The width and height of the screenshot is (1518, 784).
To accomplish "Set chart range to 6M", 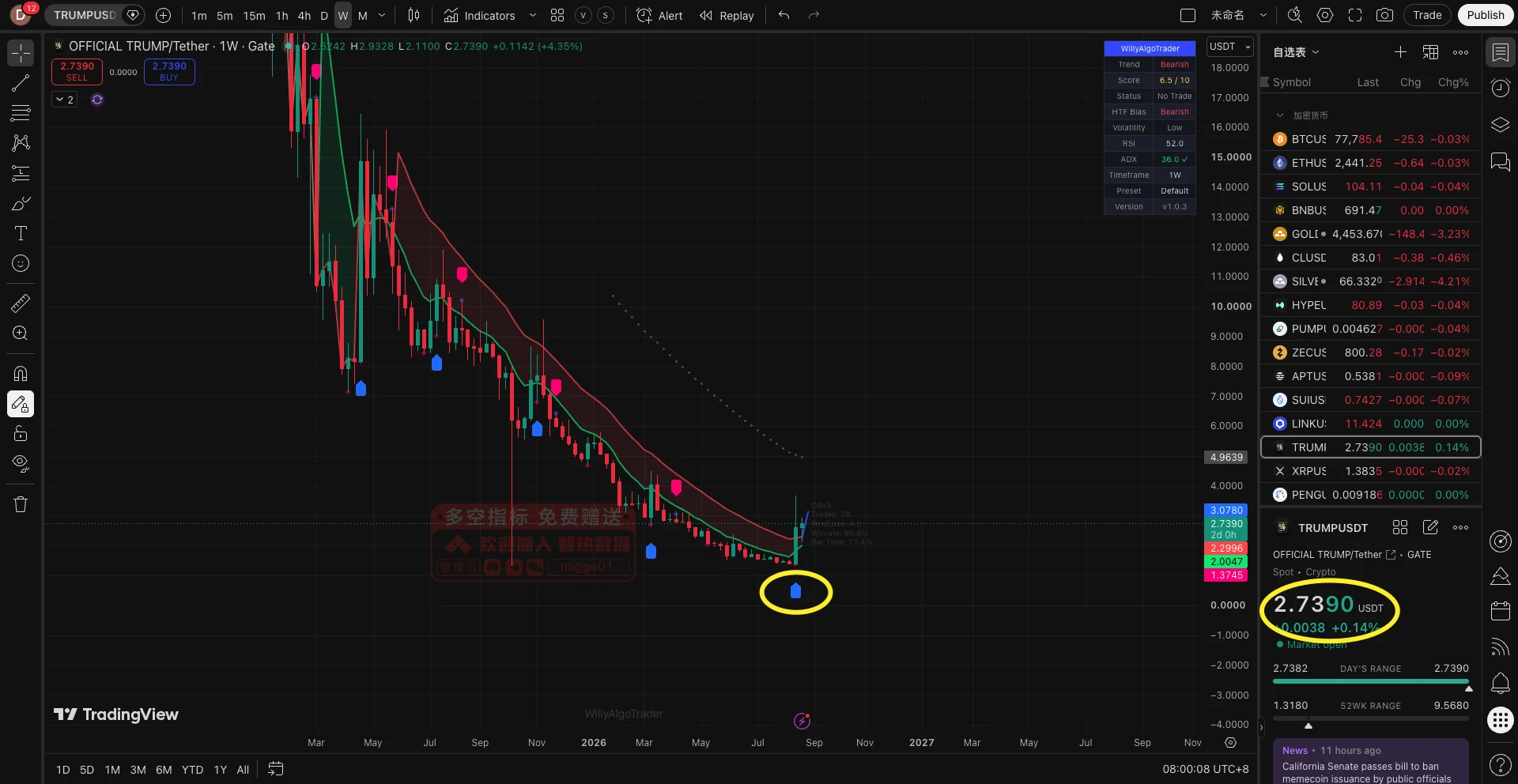I will tap(164, 770).
